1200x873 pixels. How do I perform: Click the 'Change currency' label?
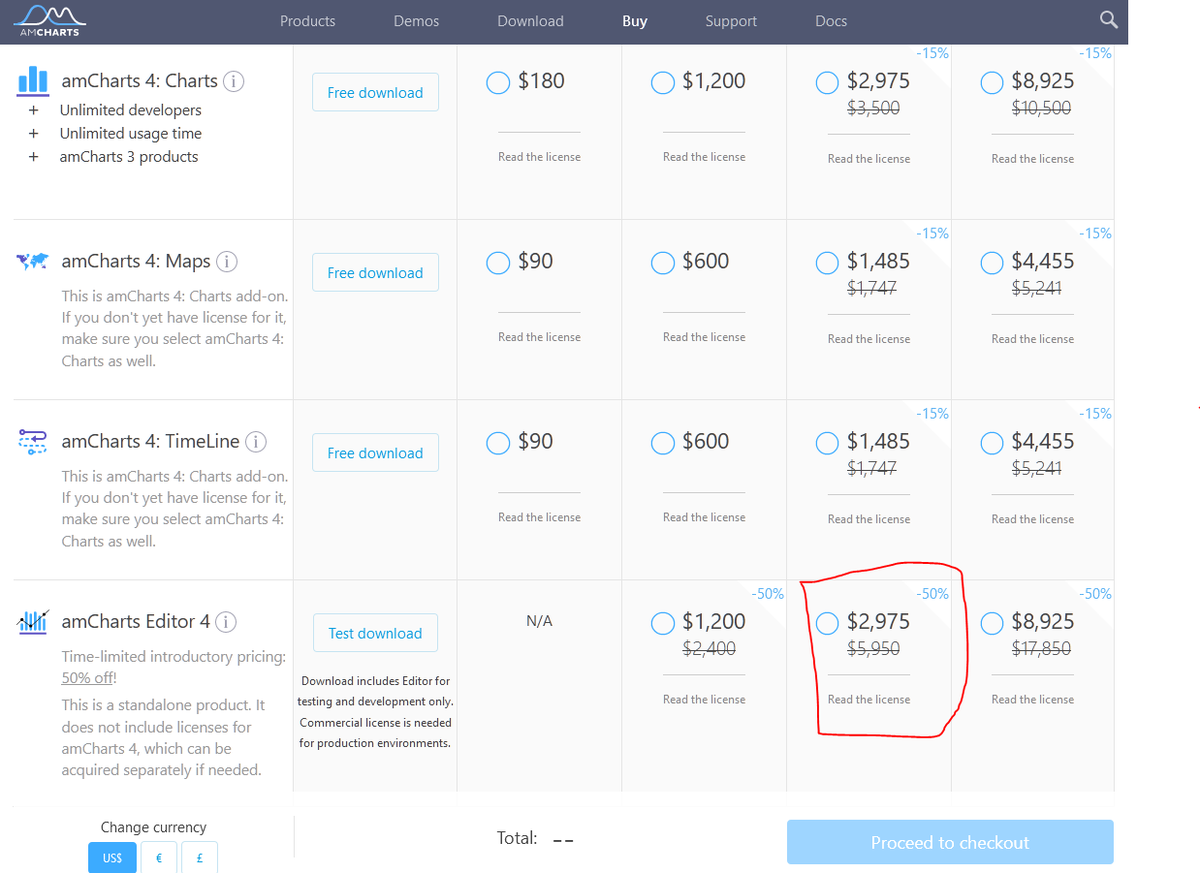(153, 827)
